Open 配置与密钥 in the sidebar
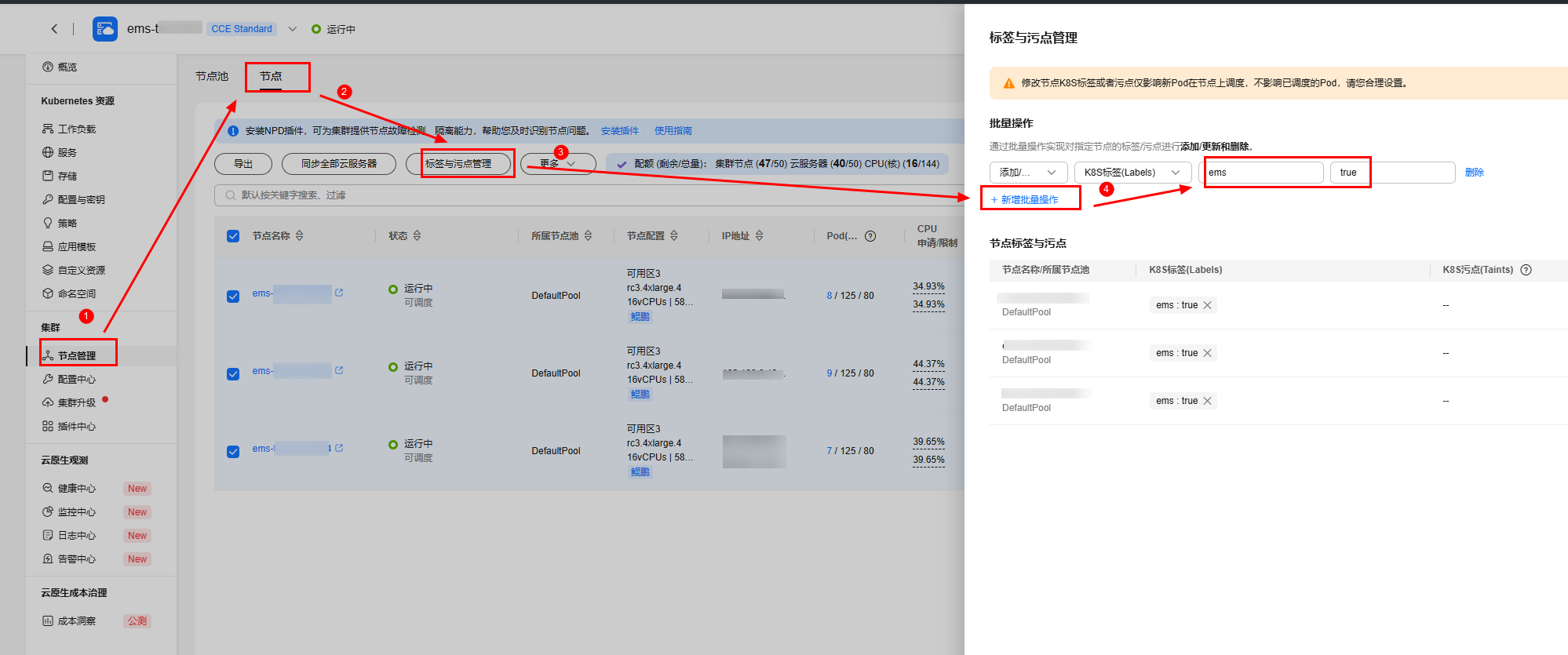Image resolution: width=1568 pixels, height=655 pixels. [x=74, y=199]
